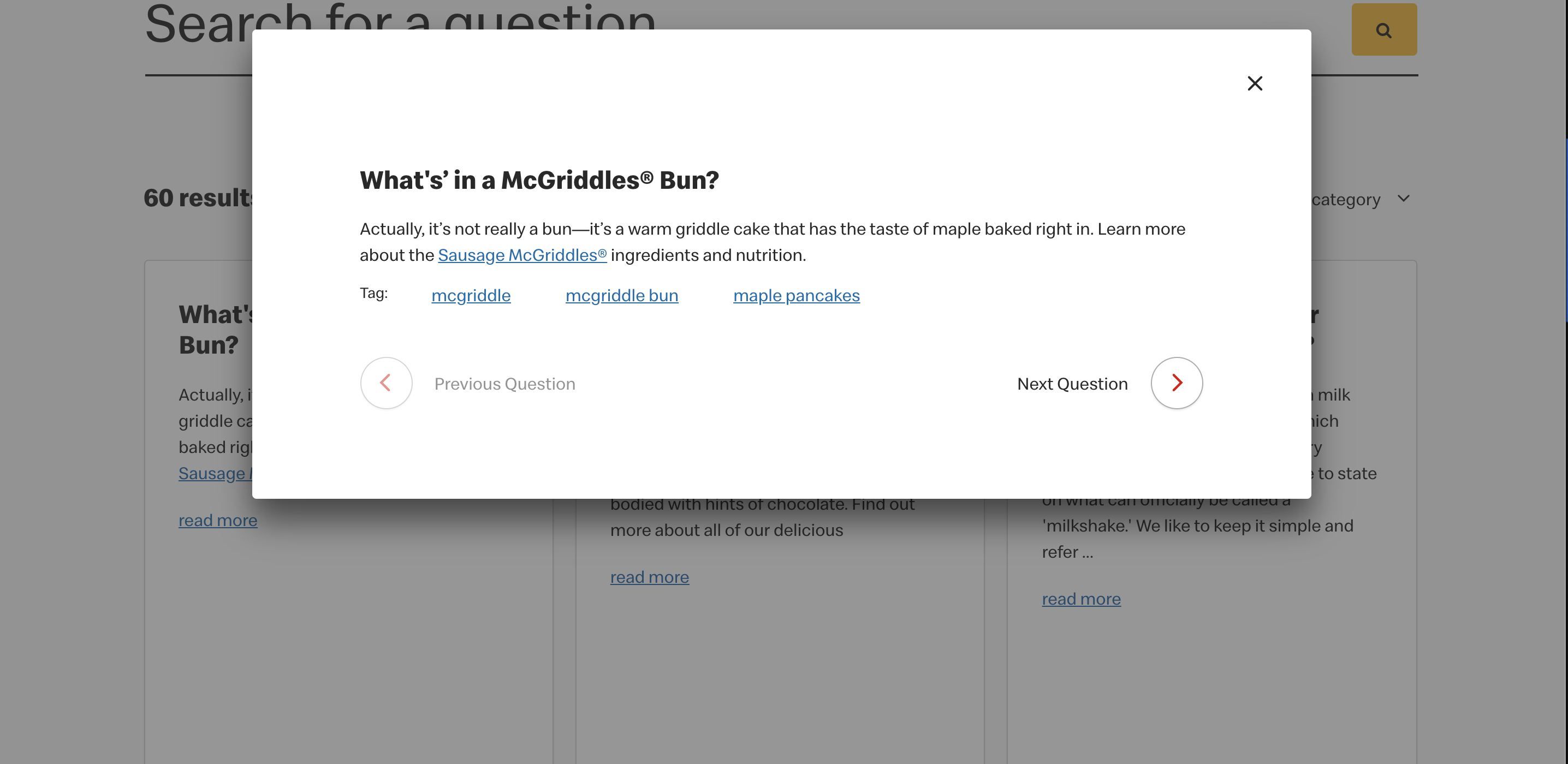Click the Next Question label

click(1072, 384)
